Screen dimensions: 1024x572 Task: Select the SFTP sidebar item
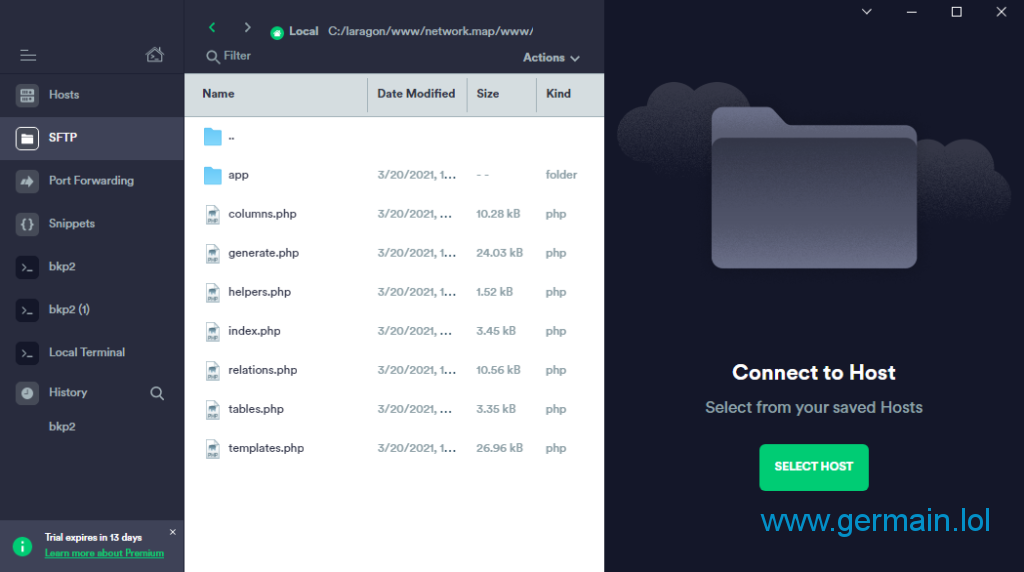coord(62,138)
